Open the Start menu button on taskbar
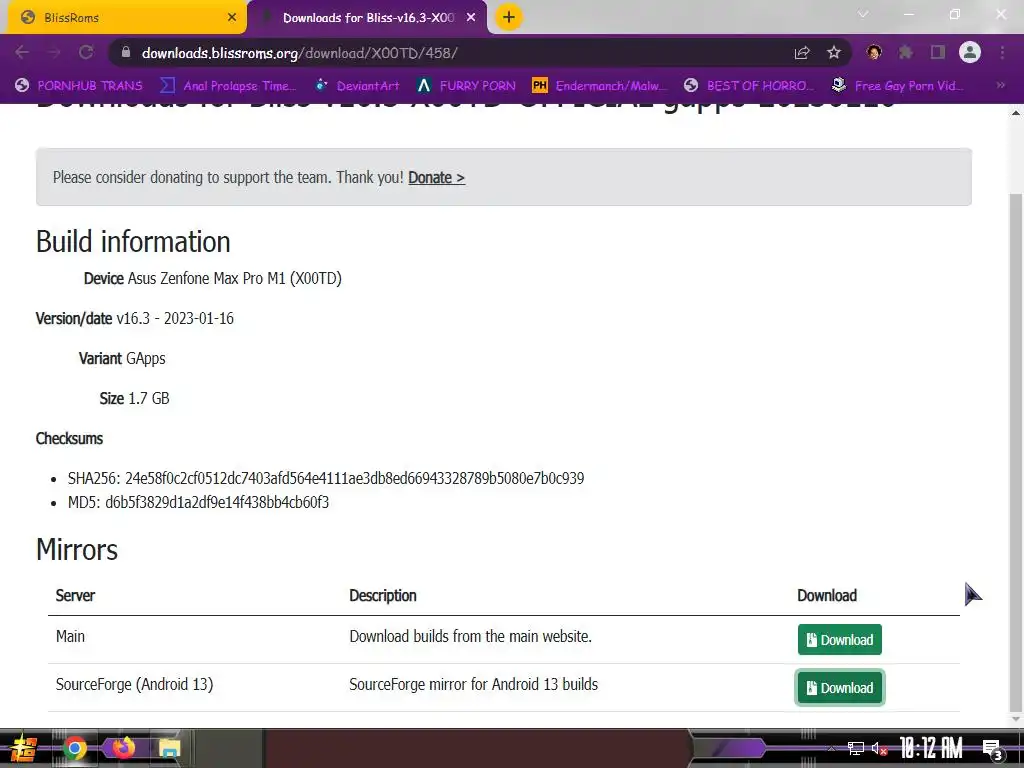The image size is (1024, 768). point(23,748)
